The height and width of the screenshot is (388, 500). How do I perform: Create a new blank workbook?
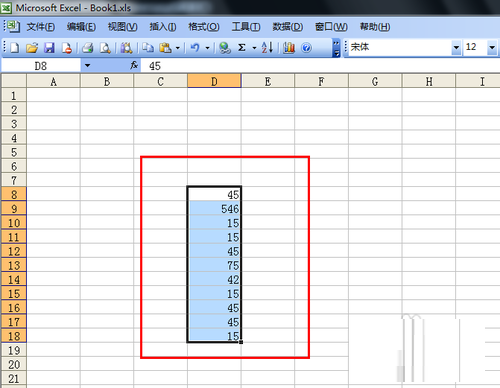[14, 48]
